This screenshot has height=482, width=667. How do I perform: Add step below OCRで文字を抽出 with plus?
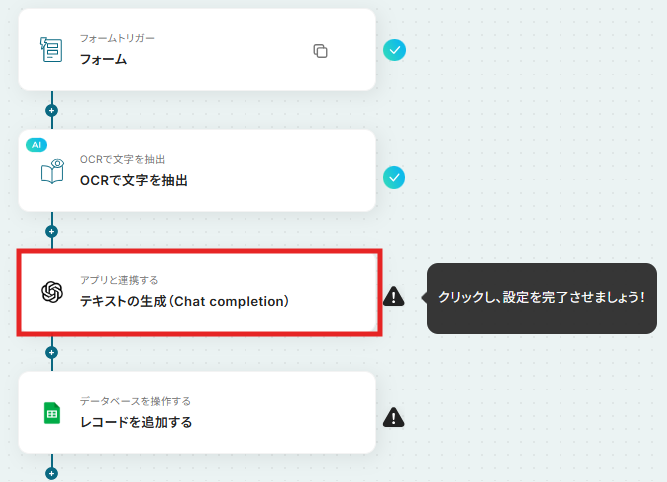[x=51, y=231]
